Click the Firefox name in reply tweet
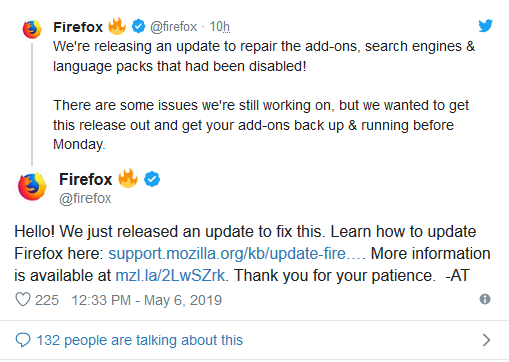Viewport: 509px width, 362px height. (86, 179)
